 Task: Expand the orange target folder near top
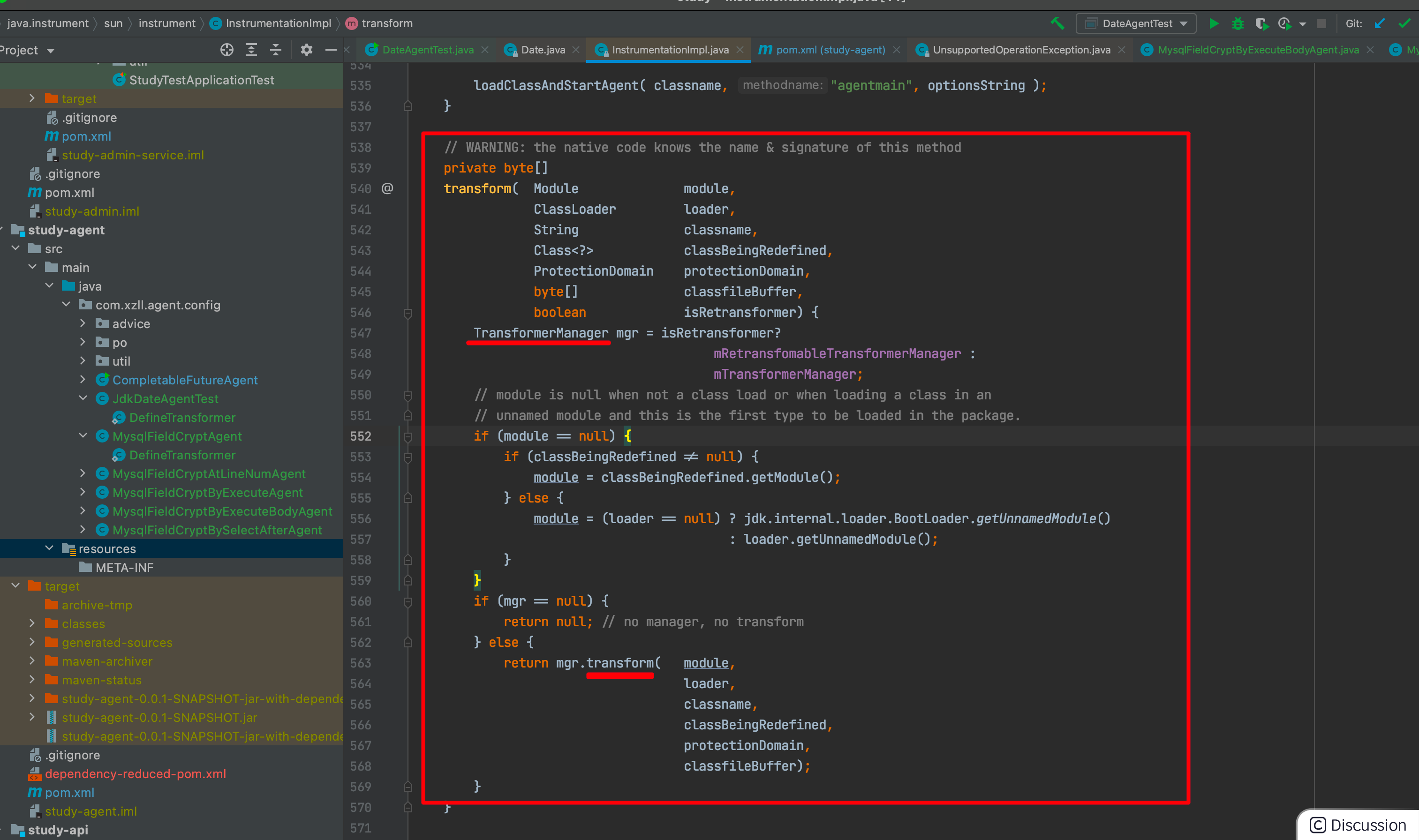pos(32,98)
